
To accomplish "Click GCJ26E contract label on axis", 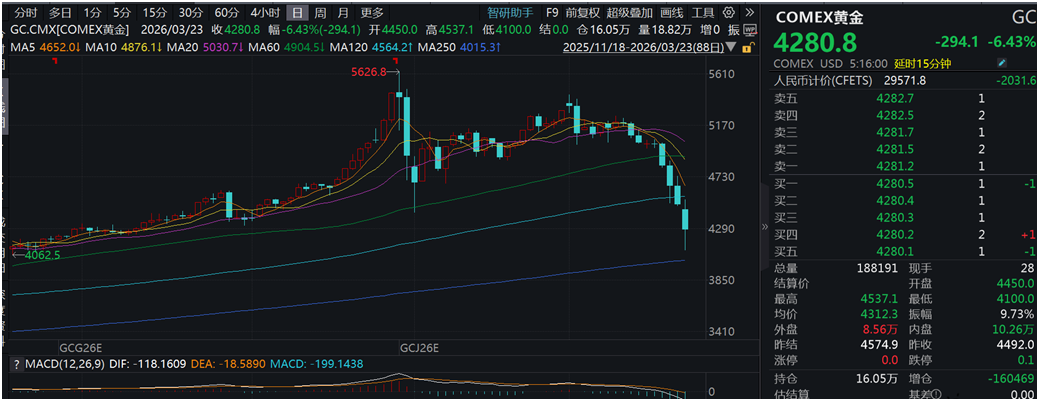I will (420, 347).
